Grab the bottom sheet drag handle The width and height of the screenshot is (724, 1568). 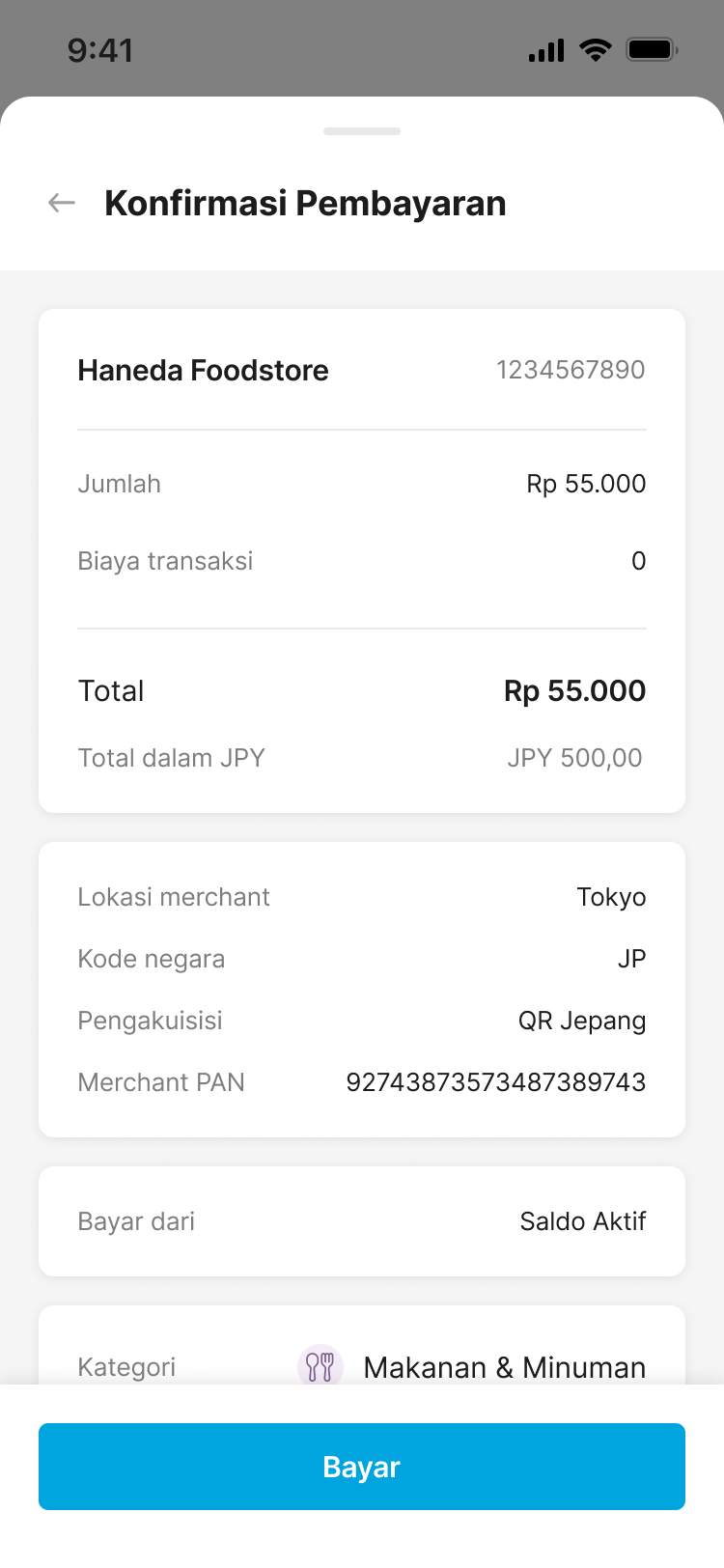pos(362,131)
